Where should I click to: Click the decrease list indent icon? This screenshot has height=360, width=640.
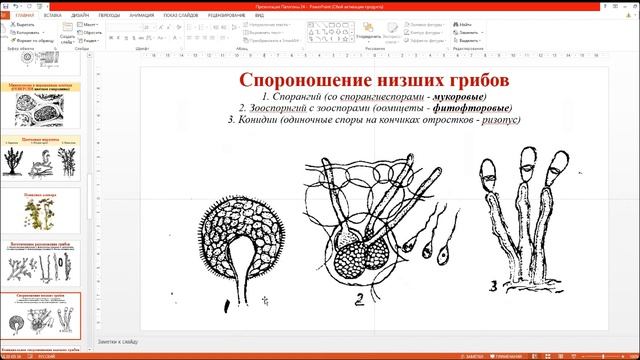point(216,27)
